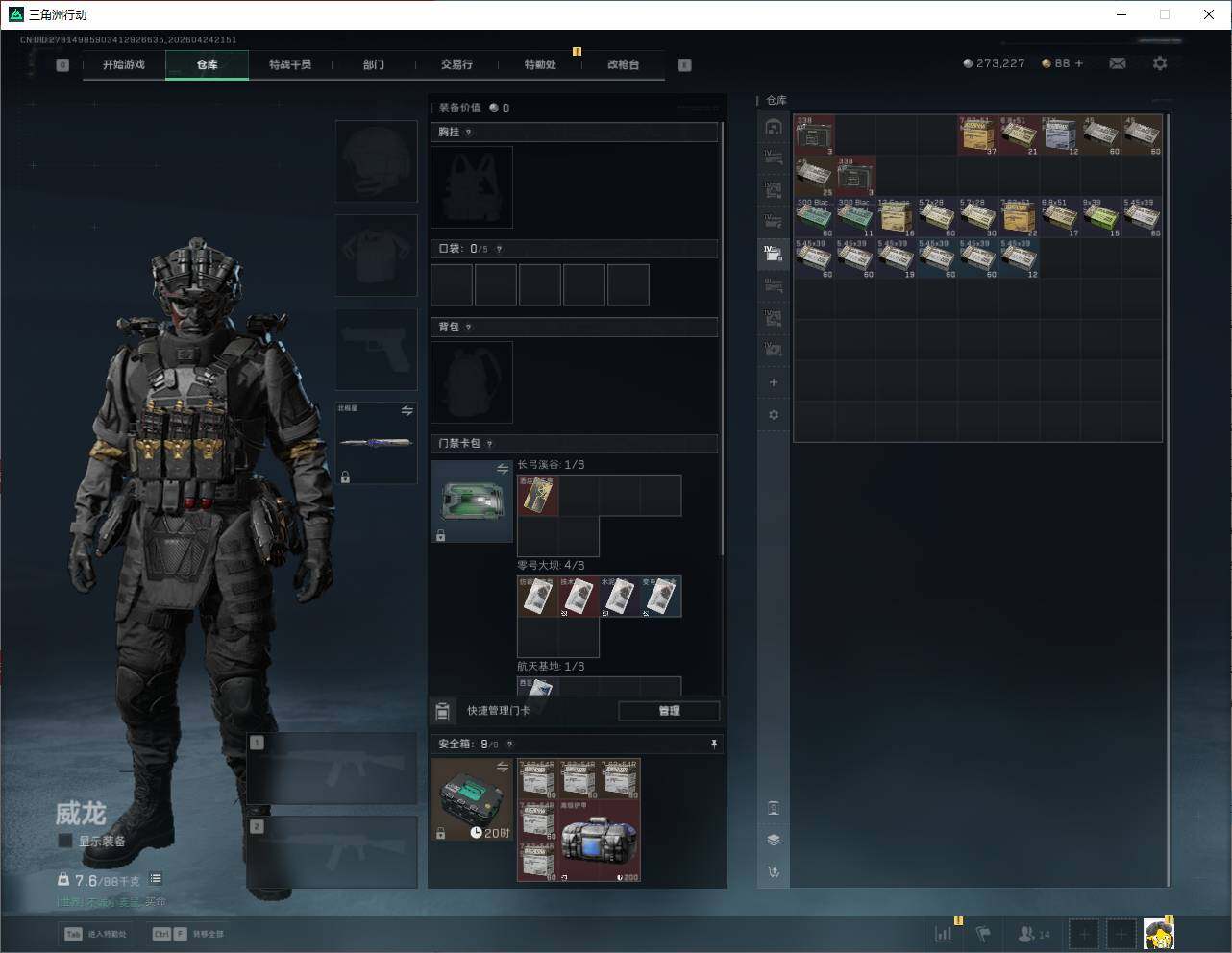
Task: Open the mail inbox envelope icon
Action: click(1118, 63)
